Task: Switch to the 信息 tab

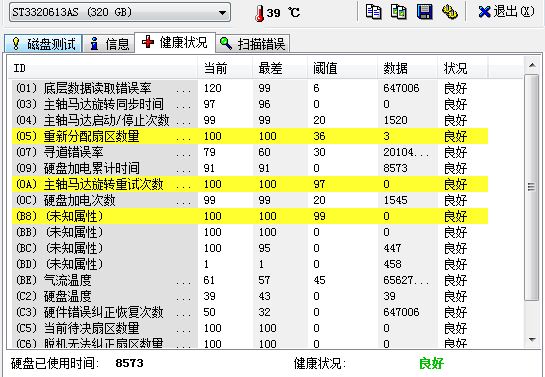Action: (x=108, y=43)
